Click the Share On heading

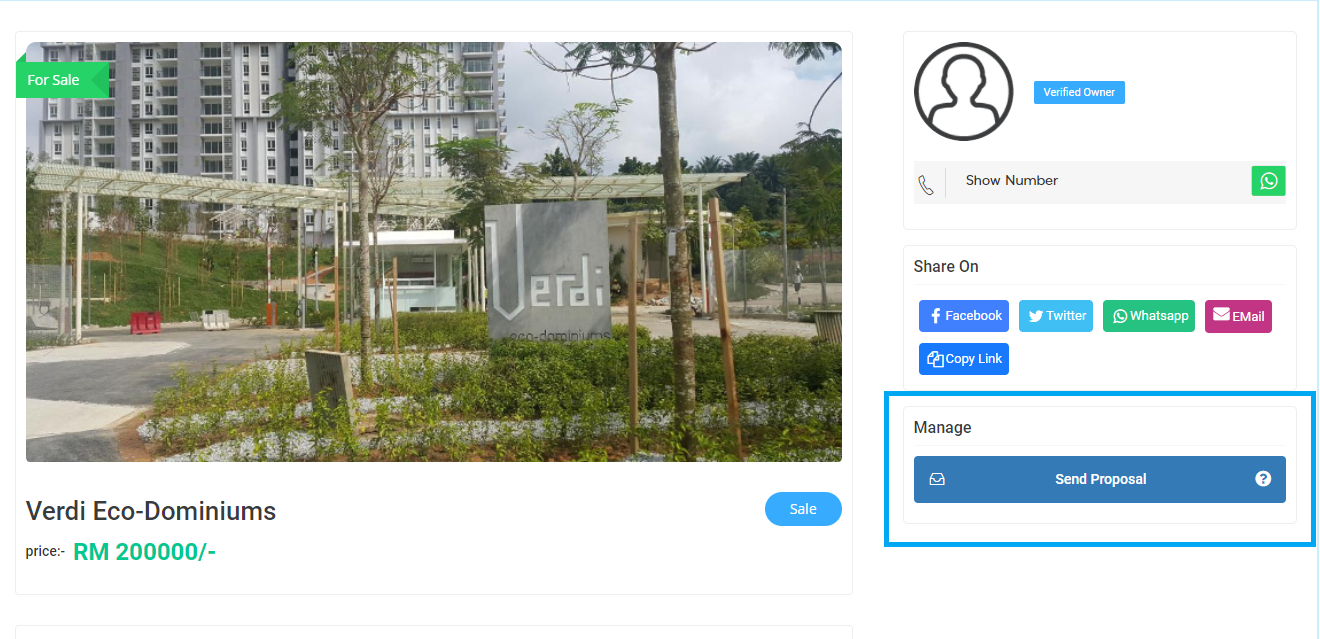(946, 266)
